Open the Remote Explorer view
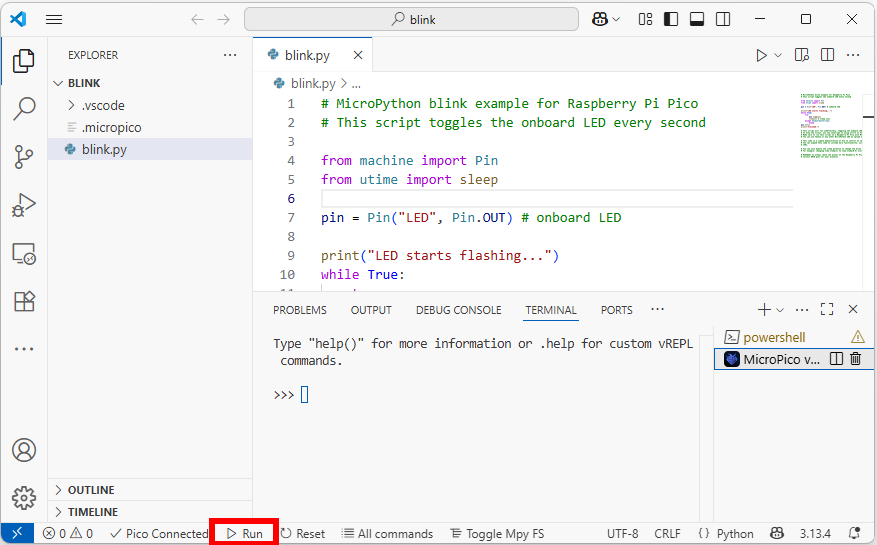Viewport: 877px width, 545px height. [x=23, y=253]
